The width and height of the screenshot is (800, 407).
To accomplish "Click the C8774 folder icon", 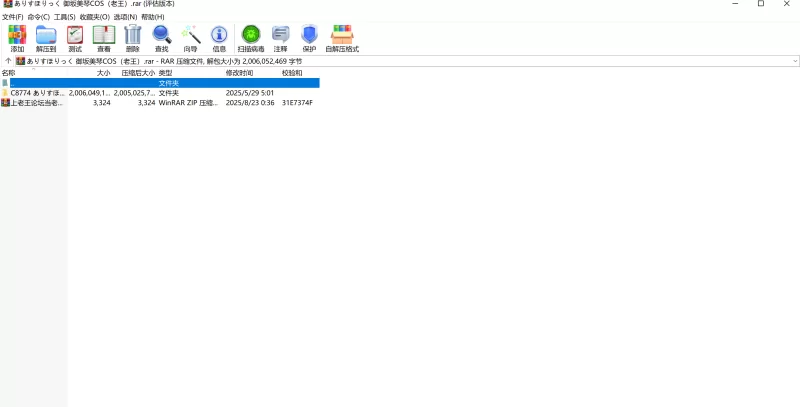I will pyautogui.click(x=5, y=93).
